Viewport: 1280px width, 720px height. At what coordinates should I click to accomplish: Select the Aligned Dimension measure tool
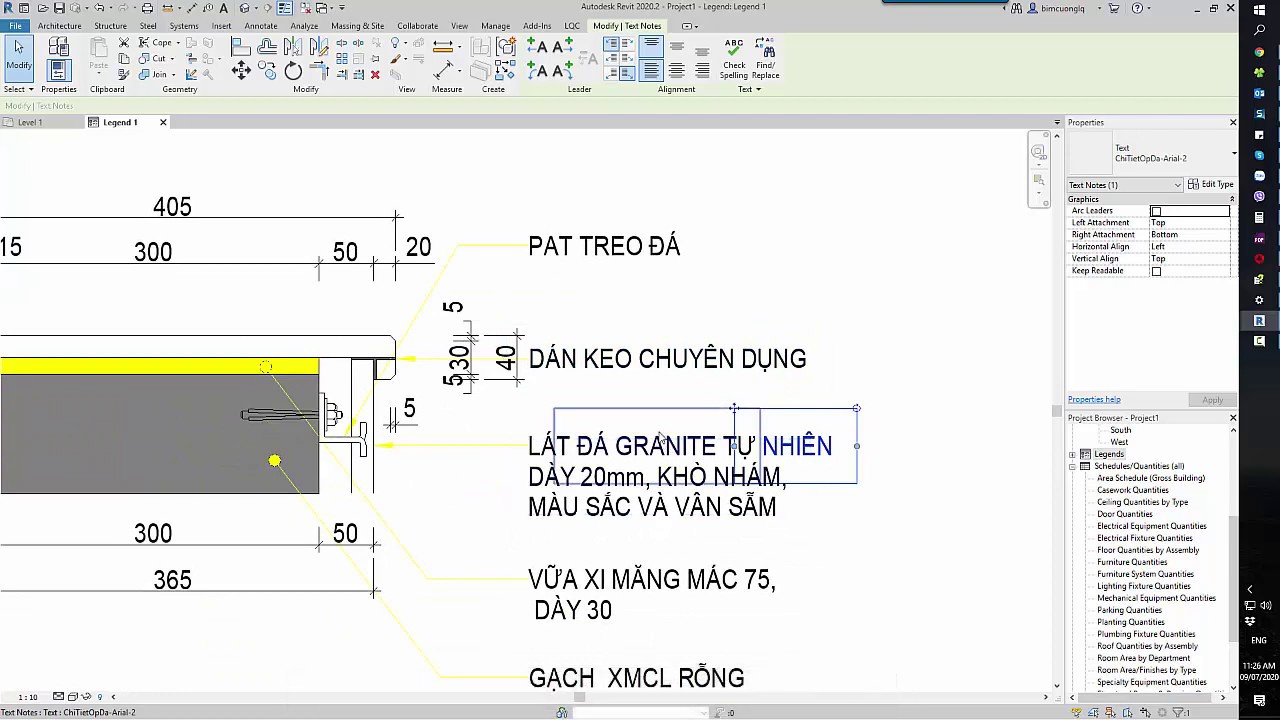443,46
